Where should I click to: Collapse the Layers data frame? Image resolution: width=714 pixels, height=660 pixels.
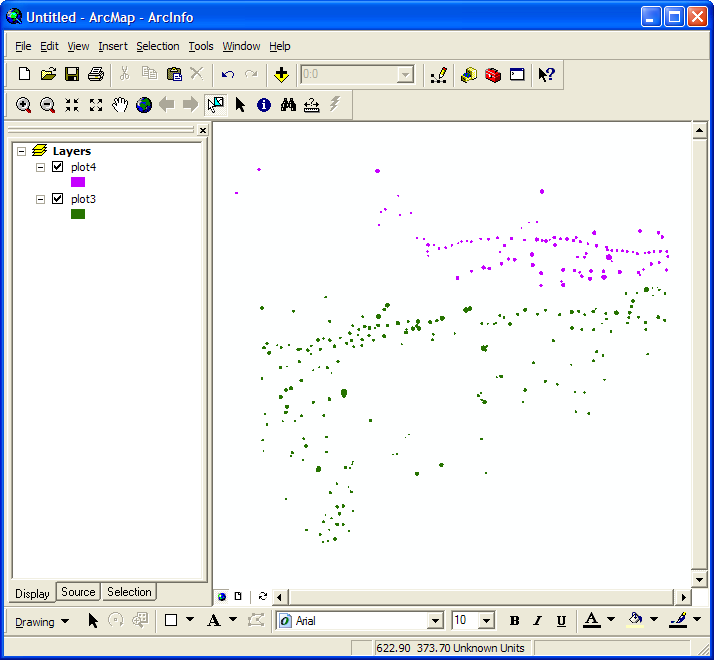[21, 151]
